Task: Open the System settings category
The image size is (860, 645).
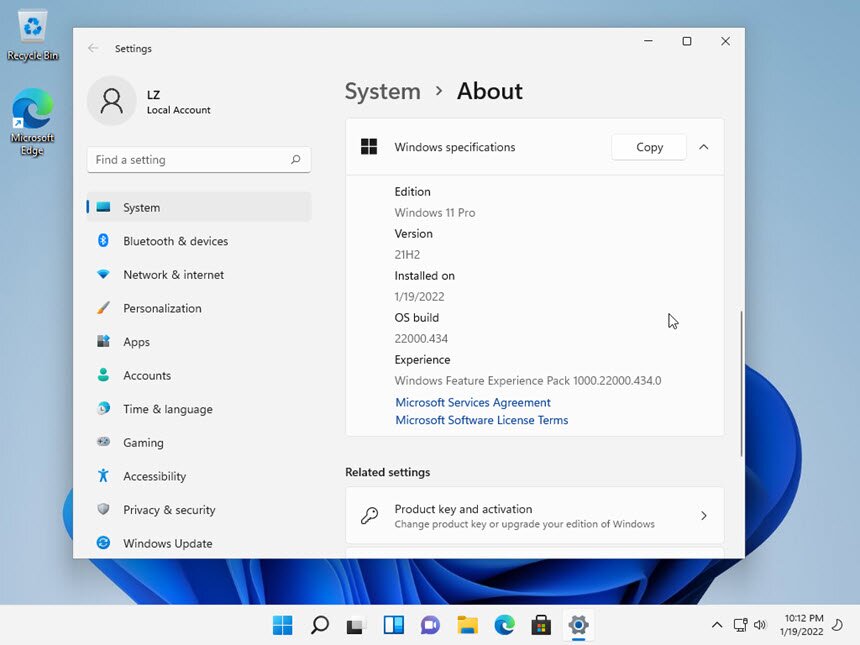Action: coord(199,207)
